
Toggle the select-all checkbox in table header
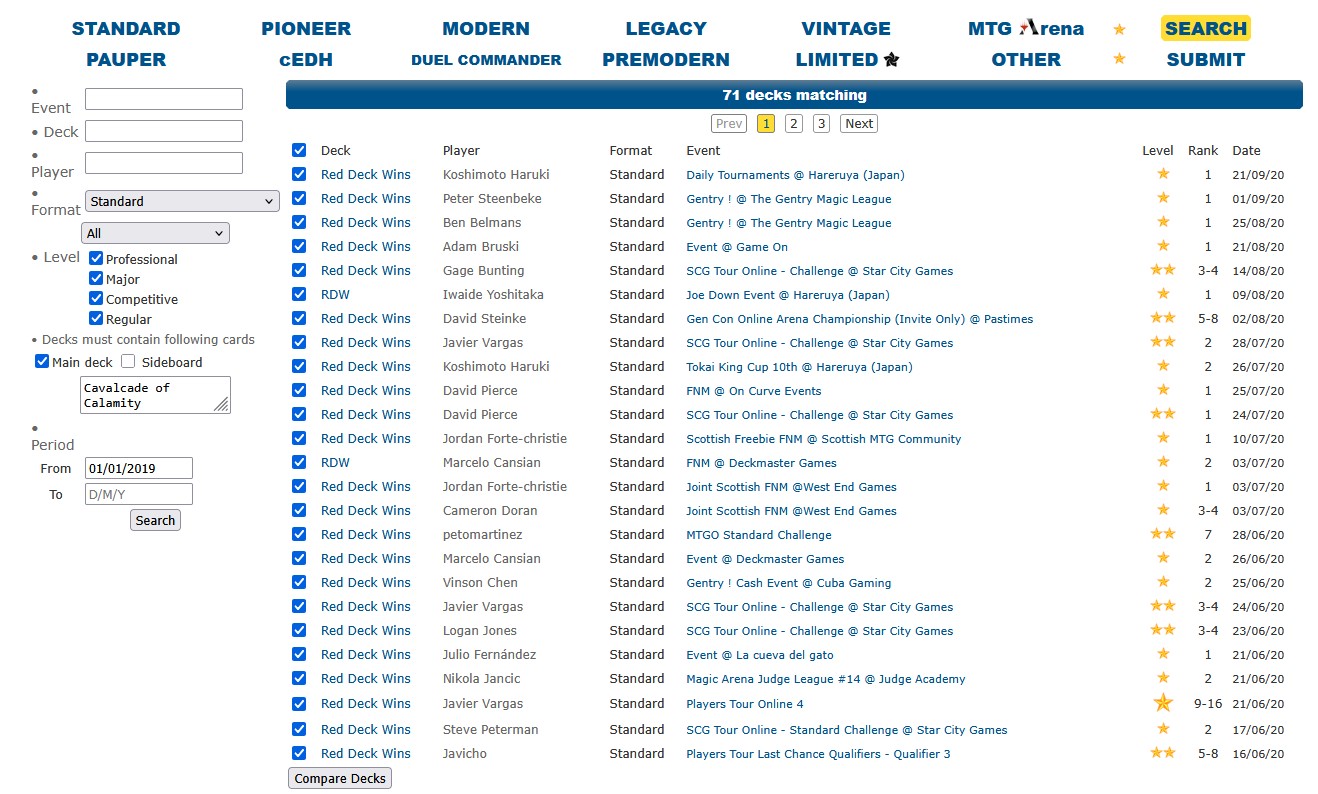click(299, 150)
